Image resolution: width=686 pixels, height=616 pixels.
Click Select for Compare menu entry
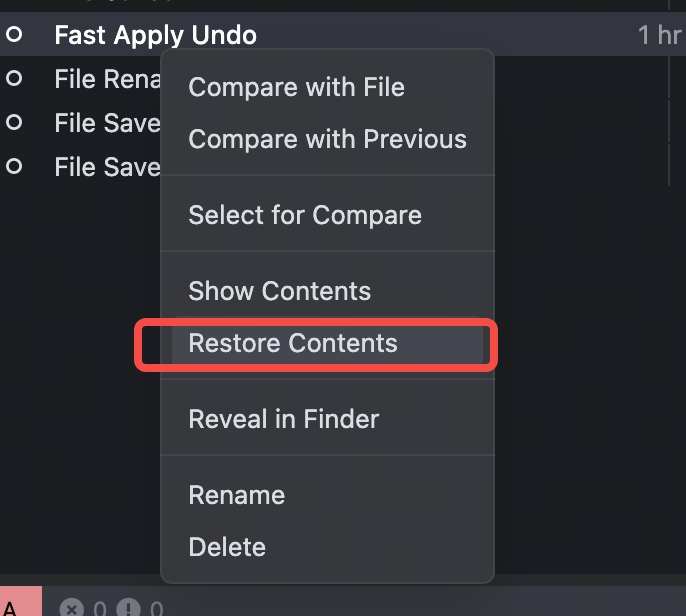(x=305, y=215)
